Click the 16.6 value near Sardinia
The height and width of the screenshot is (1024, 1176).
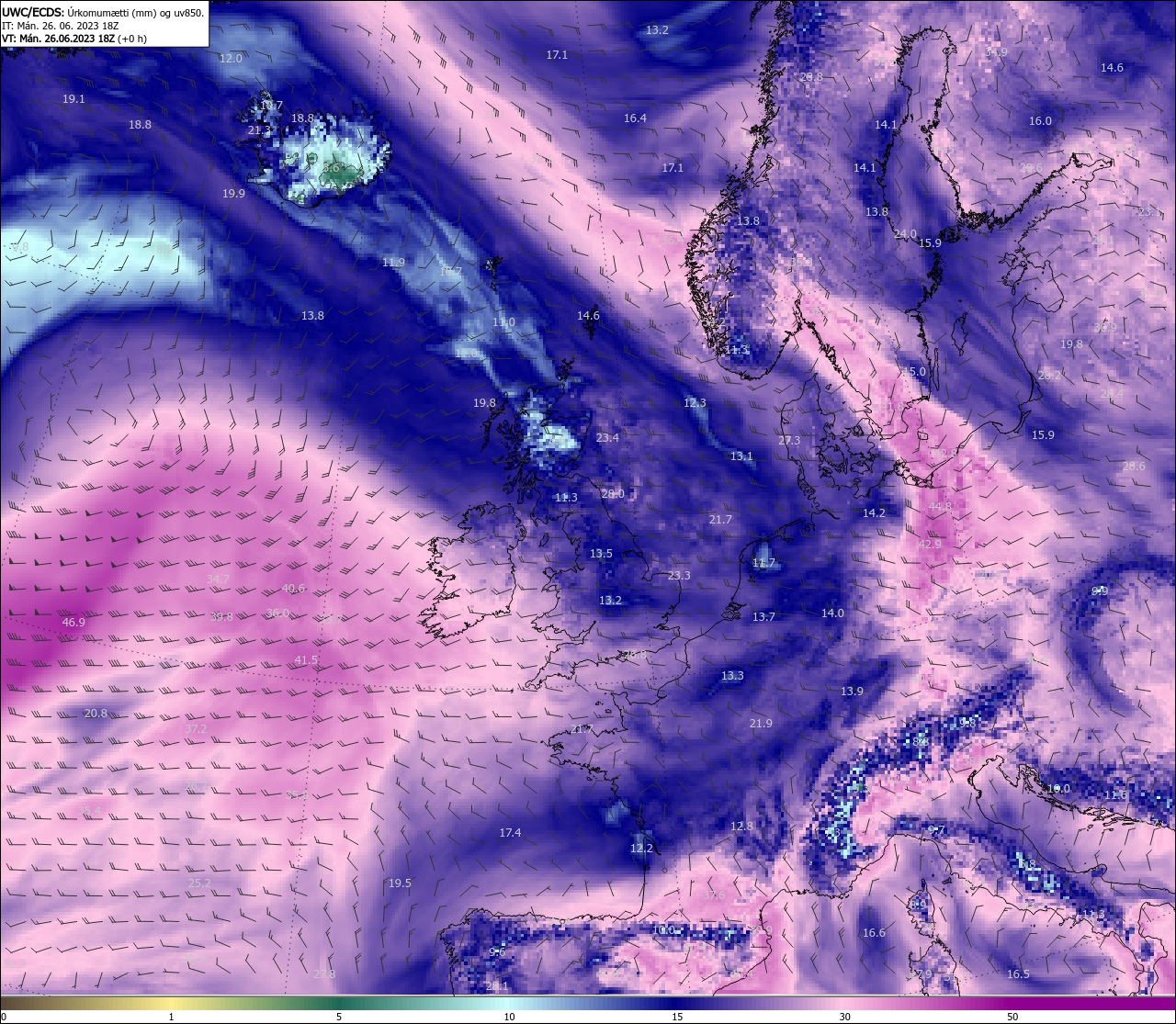tap(874, 933)
